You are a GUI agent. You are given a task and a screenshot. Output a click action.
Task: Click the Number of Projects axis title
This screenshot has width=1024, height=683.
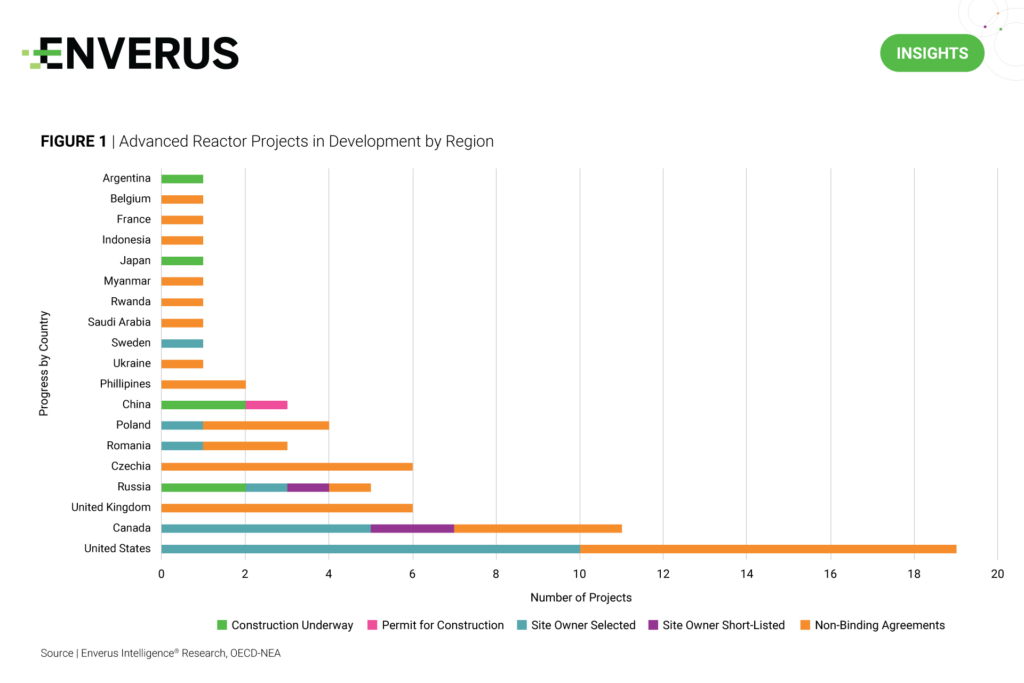[x=580, y=598]
